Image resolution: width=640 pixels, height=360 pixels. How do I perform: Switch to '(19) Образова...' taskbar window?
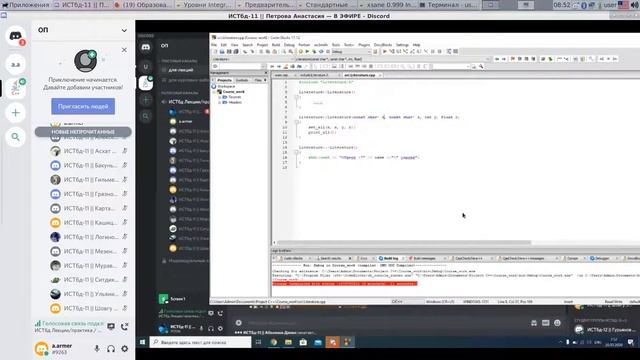click(143, 5)
